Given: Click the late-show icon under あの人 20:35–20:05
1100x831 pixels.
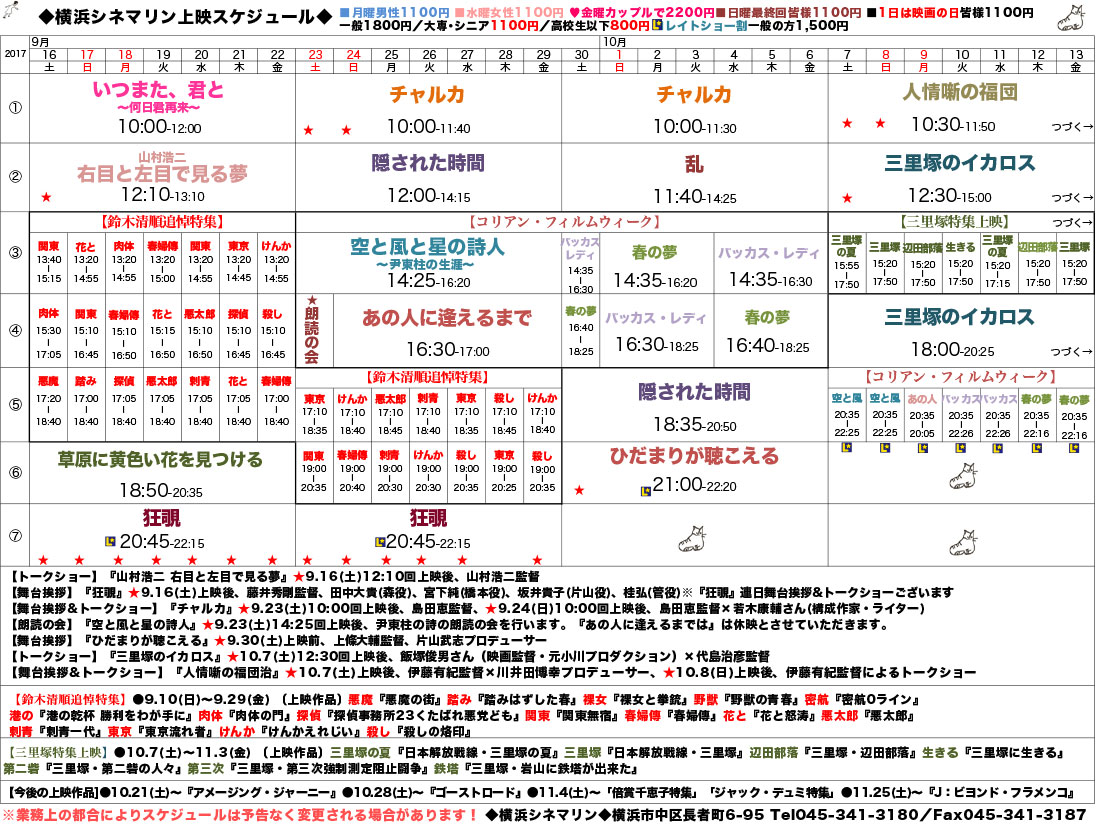Looking at the screenshot, I should coord(923,448).
